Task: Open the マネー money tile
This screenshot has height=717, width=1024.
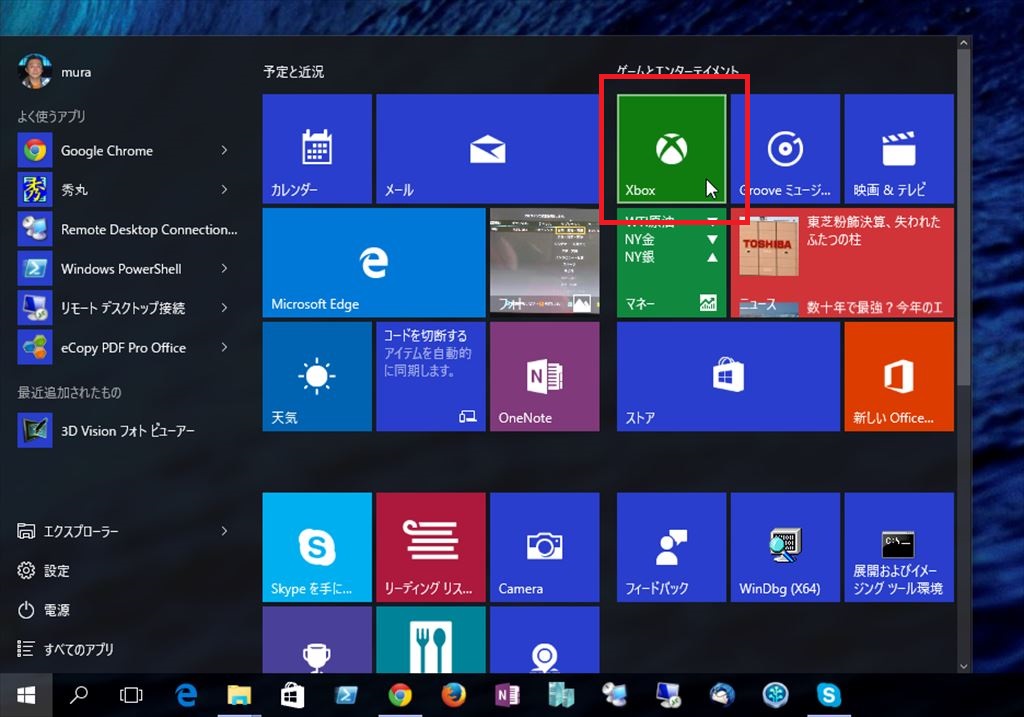Action: click(x=671, y=263)
